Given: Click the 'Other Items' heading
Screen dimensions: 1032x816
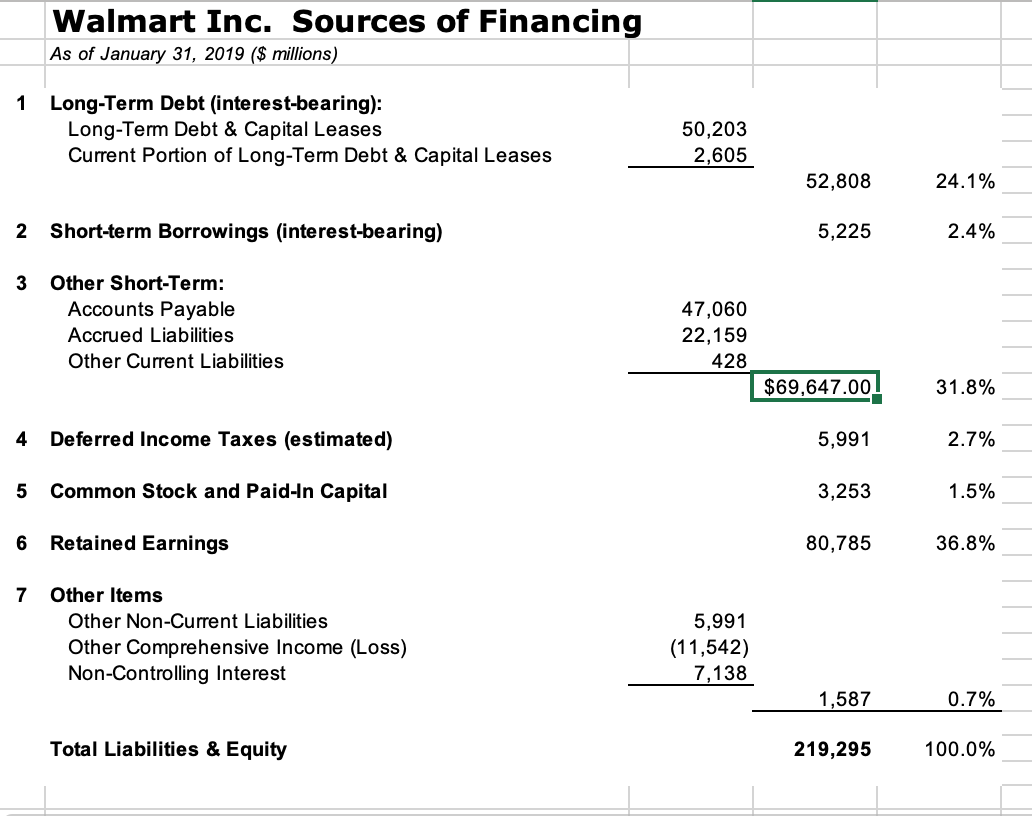Looking at the screenshot, I should click(106, 596).
